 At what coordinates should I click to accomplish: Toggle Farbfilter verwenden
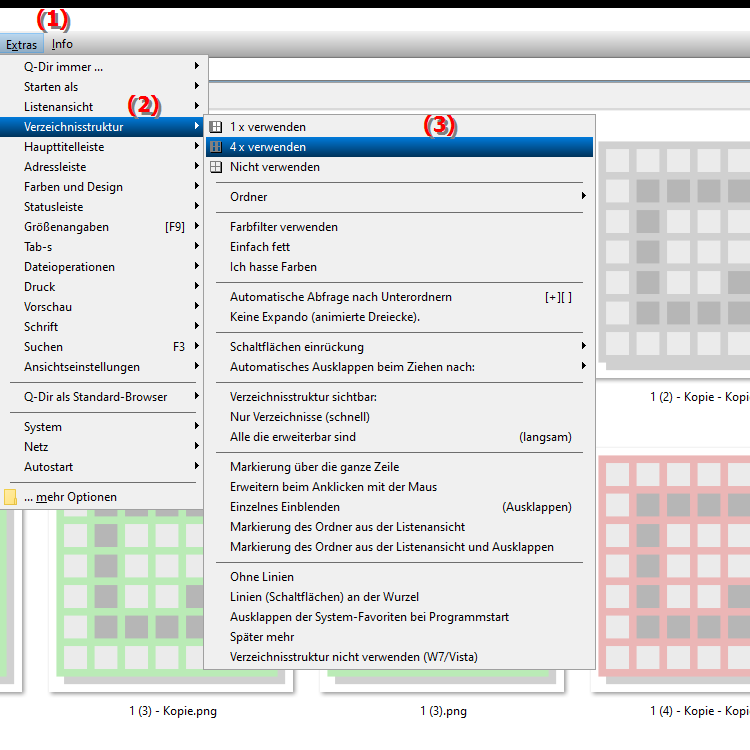point(399,227)
